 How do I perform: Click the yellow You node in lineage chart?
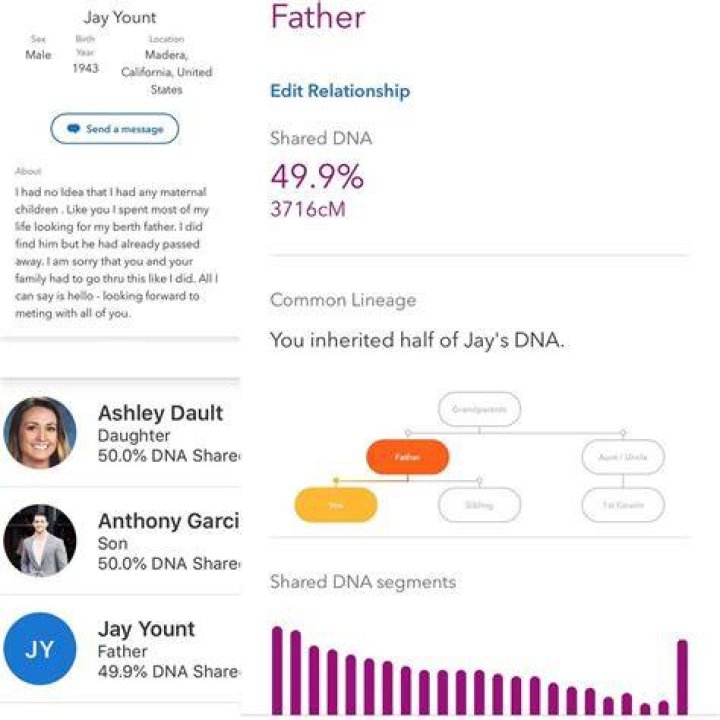click(x=336, y=505)
